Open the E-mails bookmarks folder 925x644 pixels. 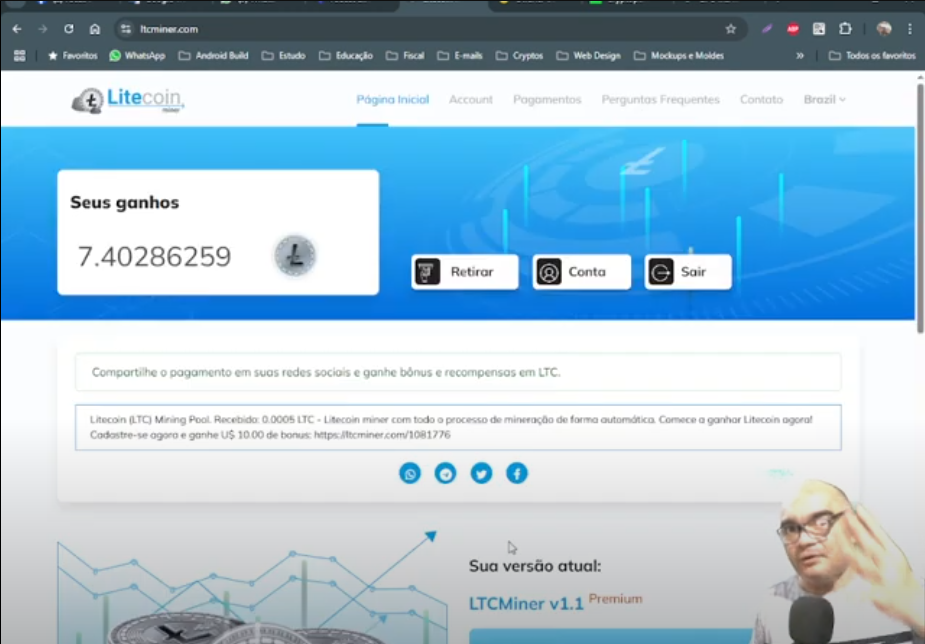pyautogui.click(x=460, y=55)
